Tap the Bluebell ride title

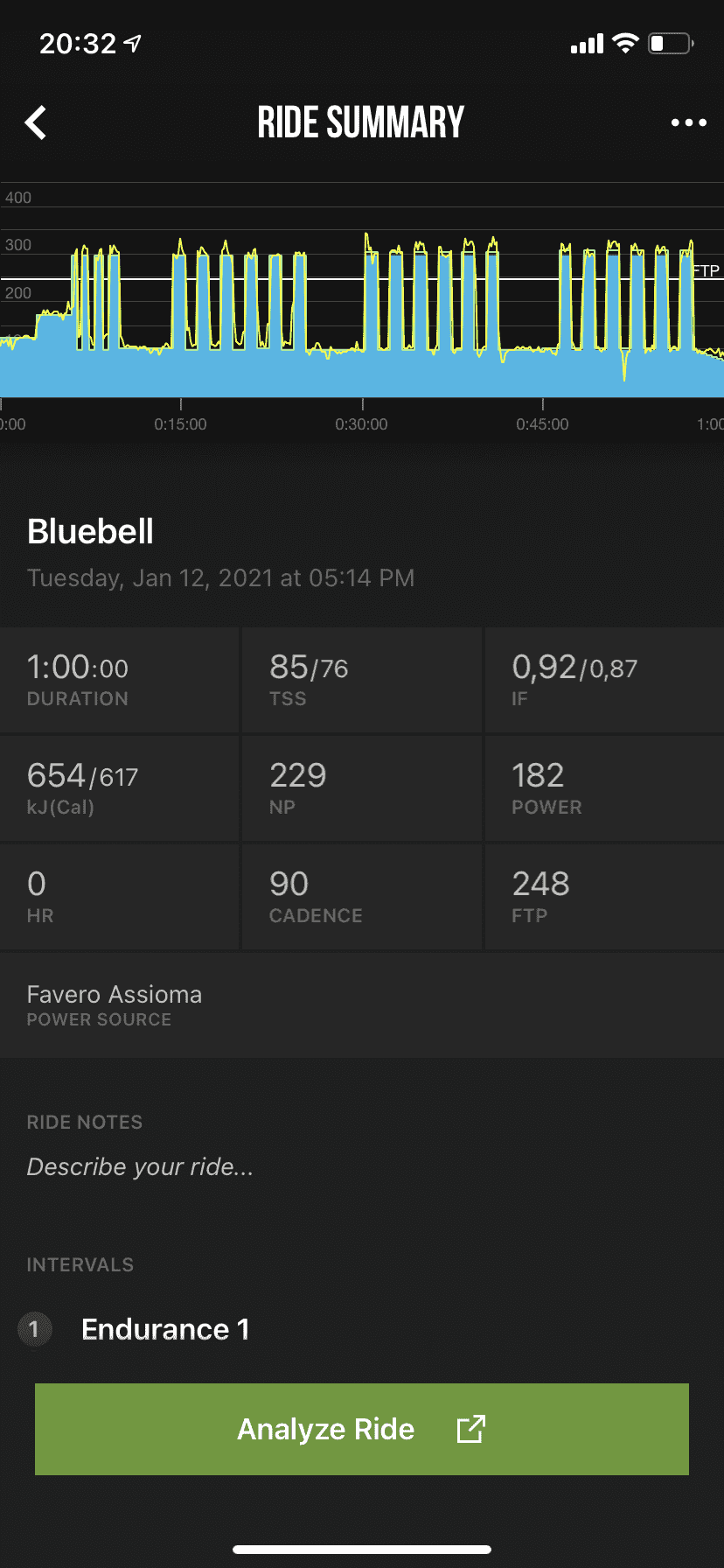point(91,532)
